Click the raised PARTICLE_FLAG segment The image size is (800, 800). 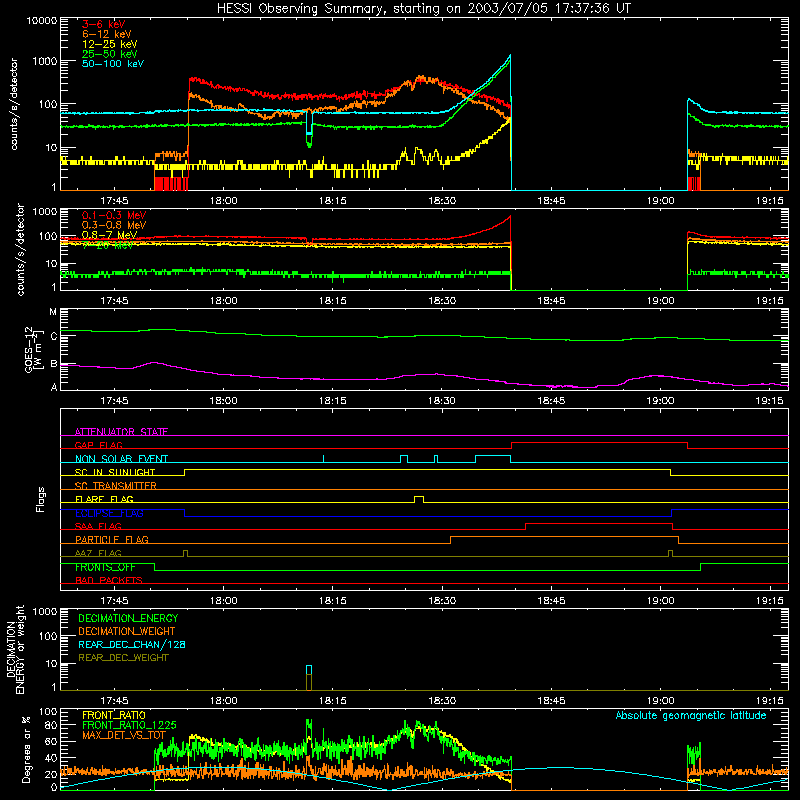click(x=564, y=537)
